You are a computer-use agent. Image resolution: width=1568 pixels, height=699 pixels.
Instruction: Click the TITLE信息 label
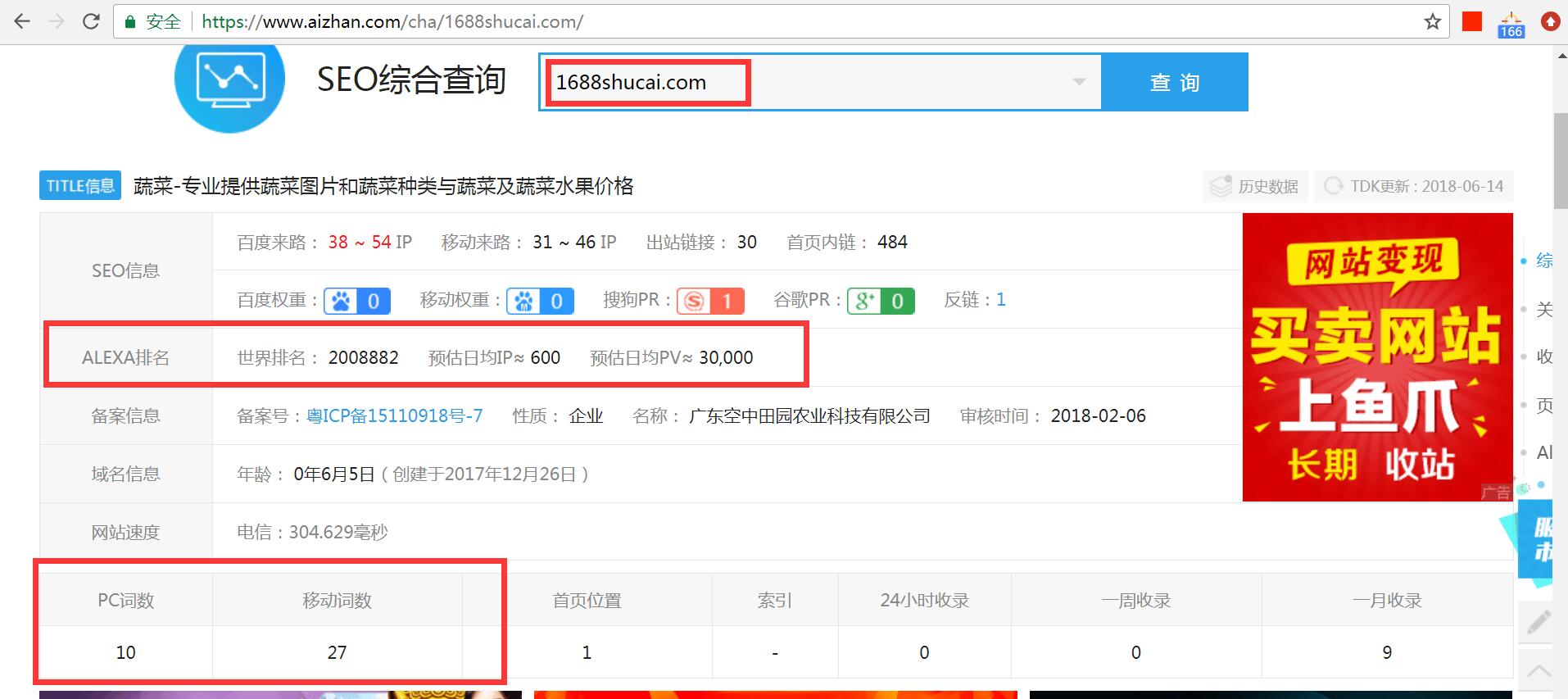coord(80,186)
